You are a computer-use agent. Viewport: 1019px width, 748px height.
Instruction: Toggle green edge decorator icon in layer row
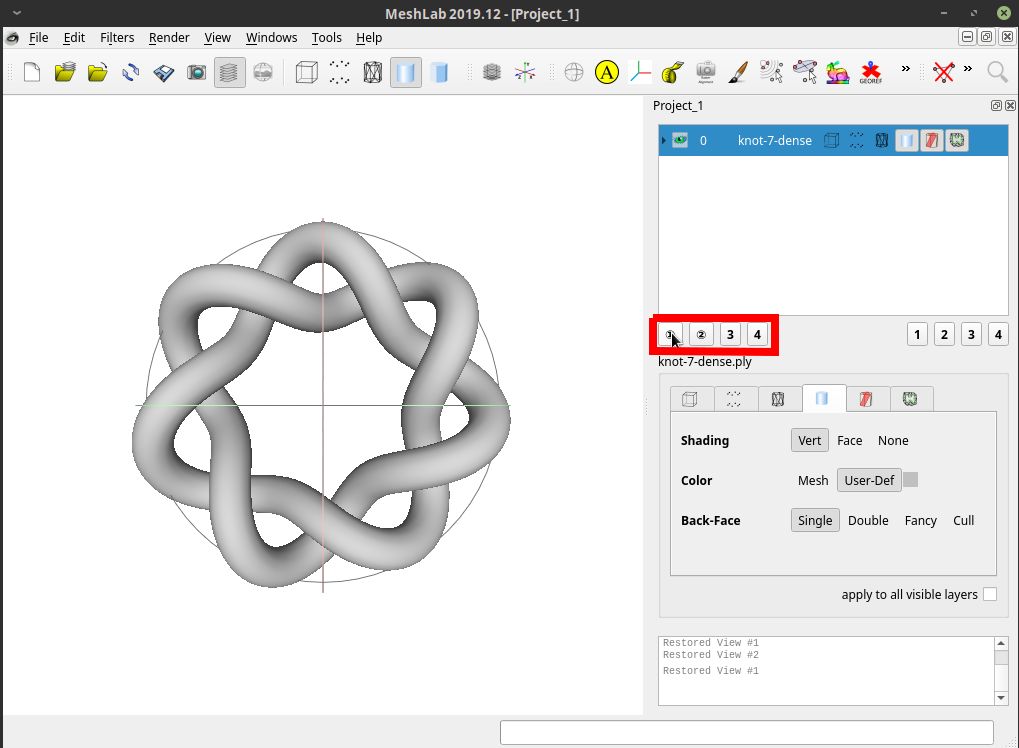pos(957,140)
